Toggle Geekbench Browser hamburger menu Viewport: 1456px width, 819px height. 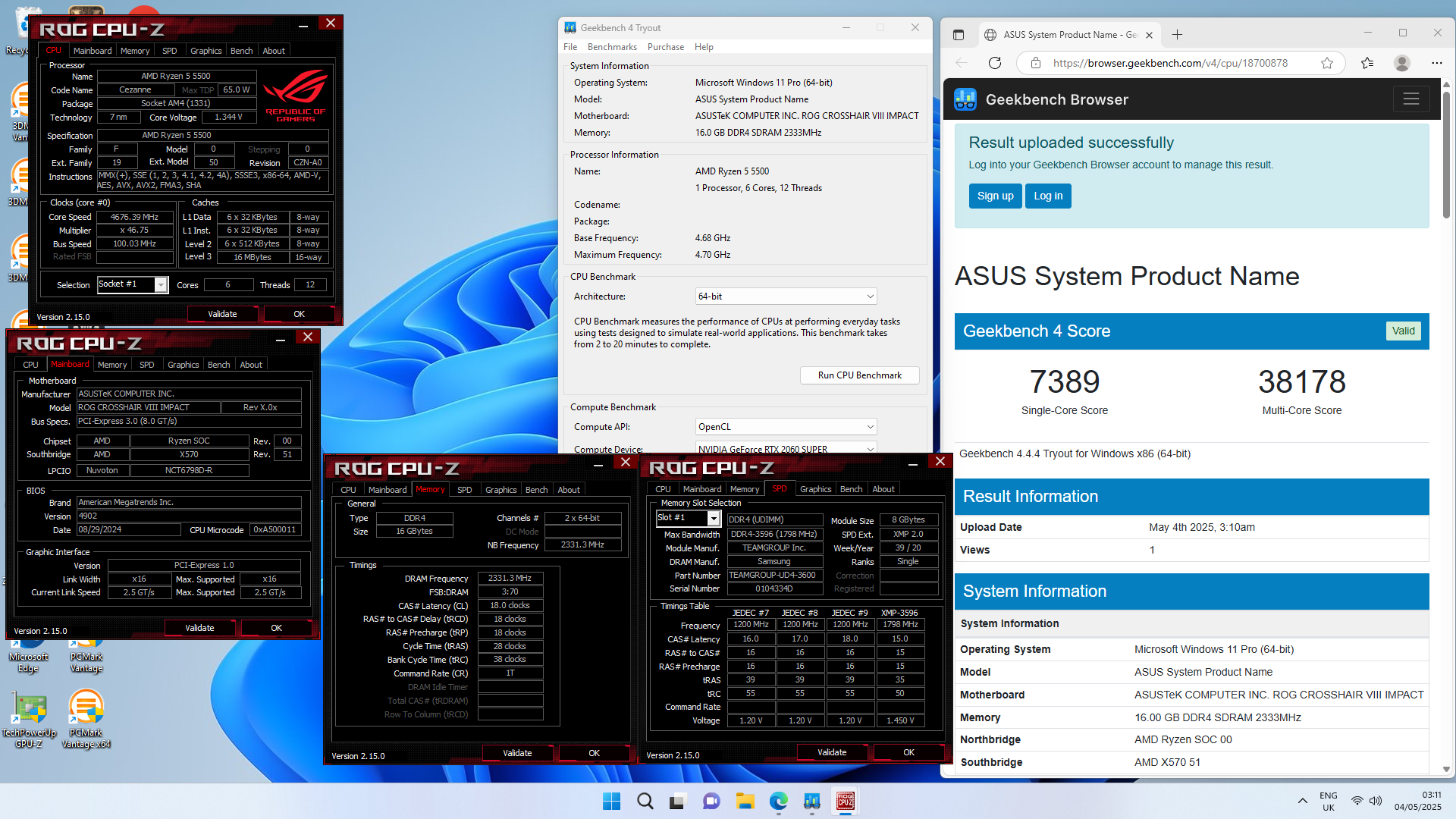1410,99
